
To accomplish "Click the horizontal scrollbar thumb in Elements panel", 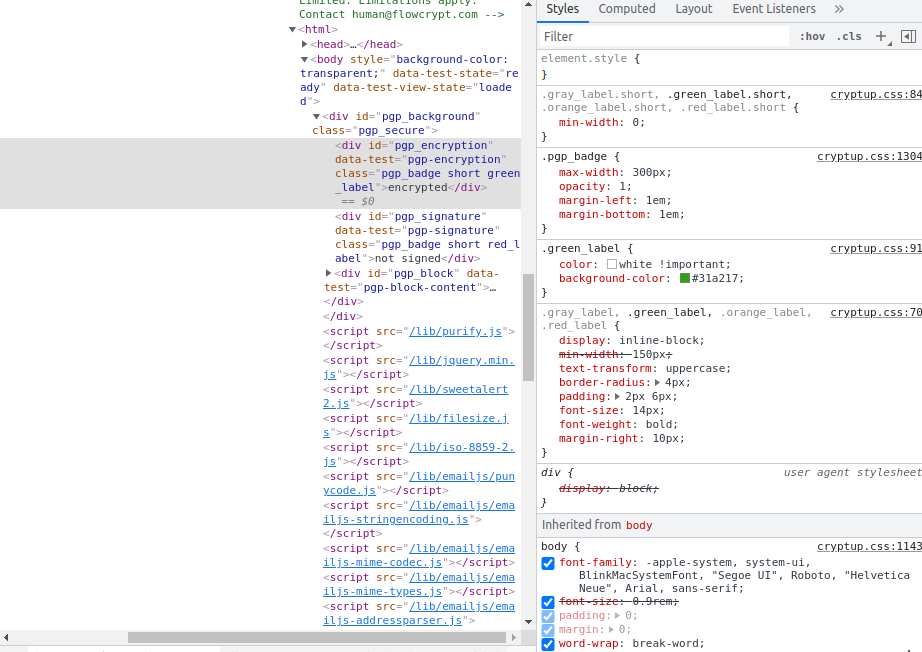I will [317, 638].
